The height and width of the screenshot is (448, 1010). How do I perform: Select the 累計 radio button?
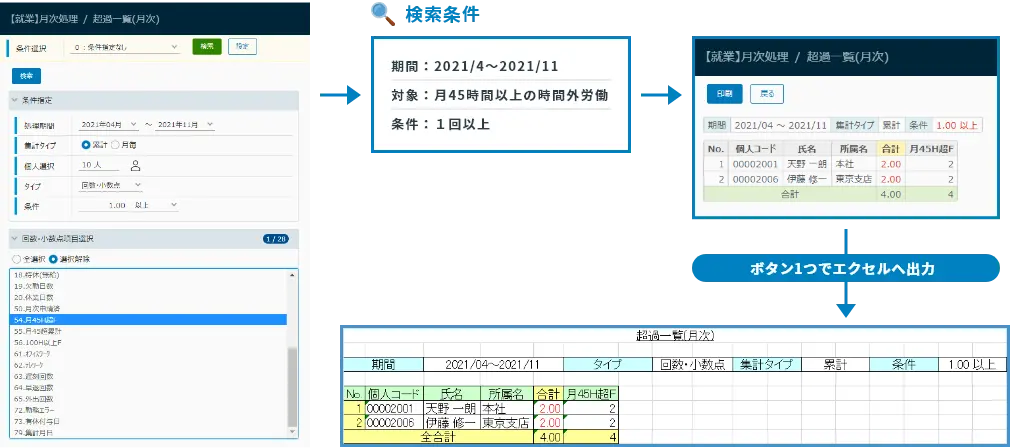tap(86, 145)
